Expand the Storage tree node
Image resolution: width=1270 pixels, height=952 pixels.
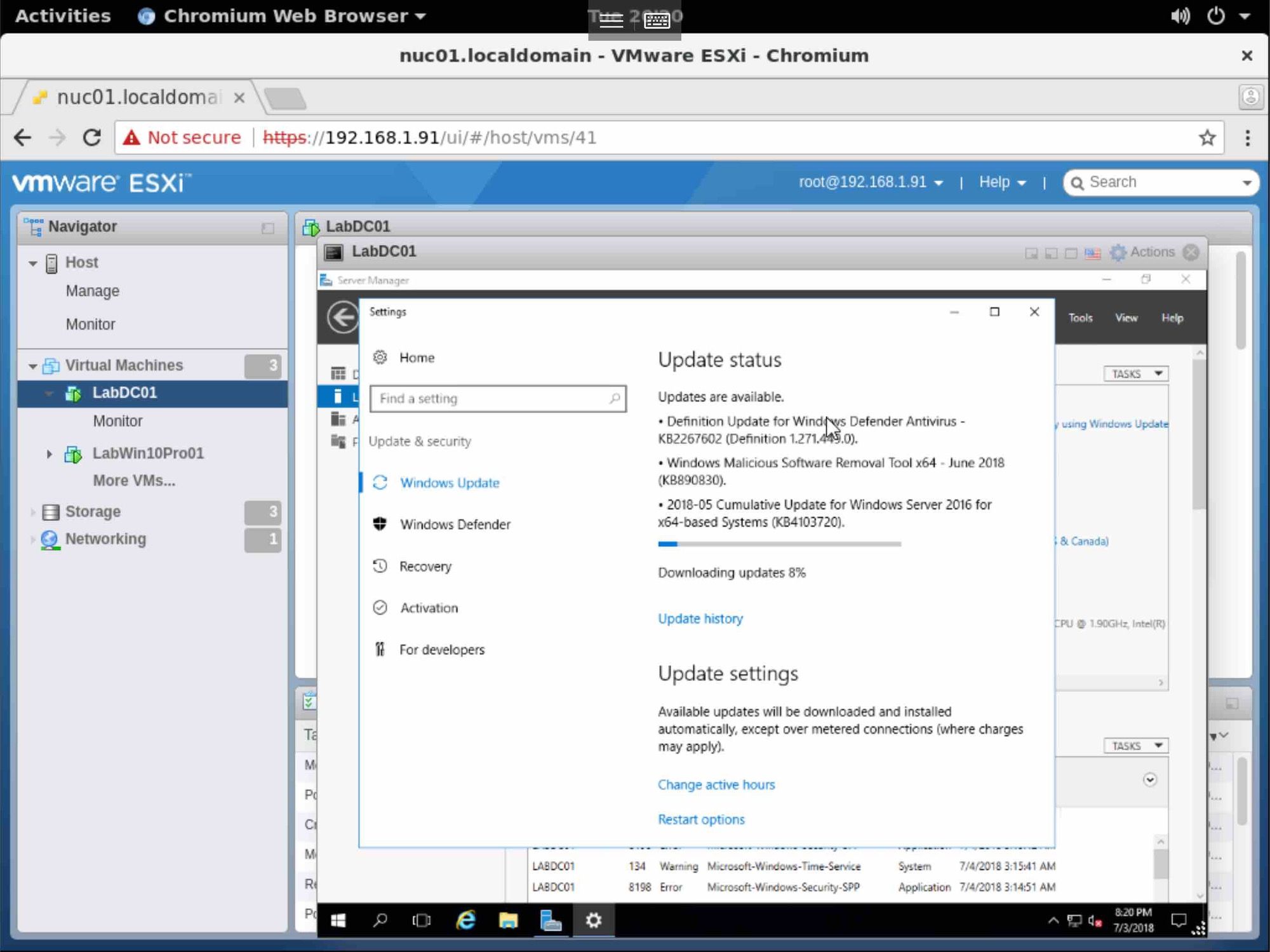coord(32,511)
